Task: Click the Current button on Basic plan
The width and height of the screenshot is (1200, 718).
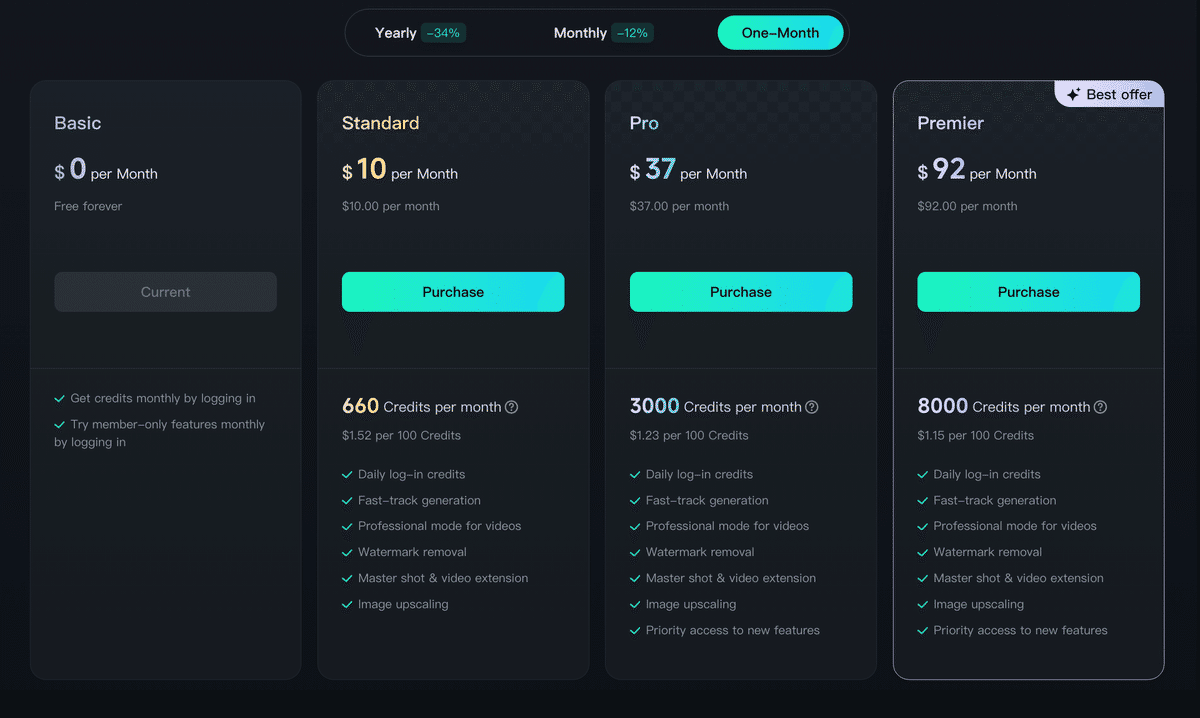Action: [165, 292]
